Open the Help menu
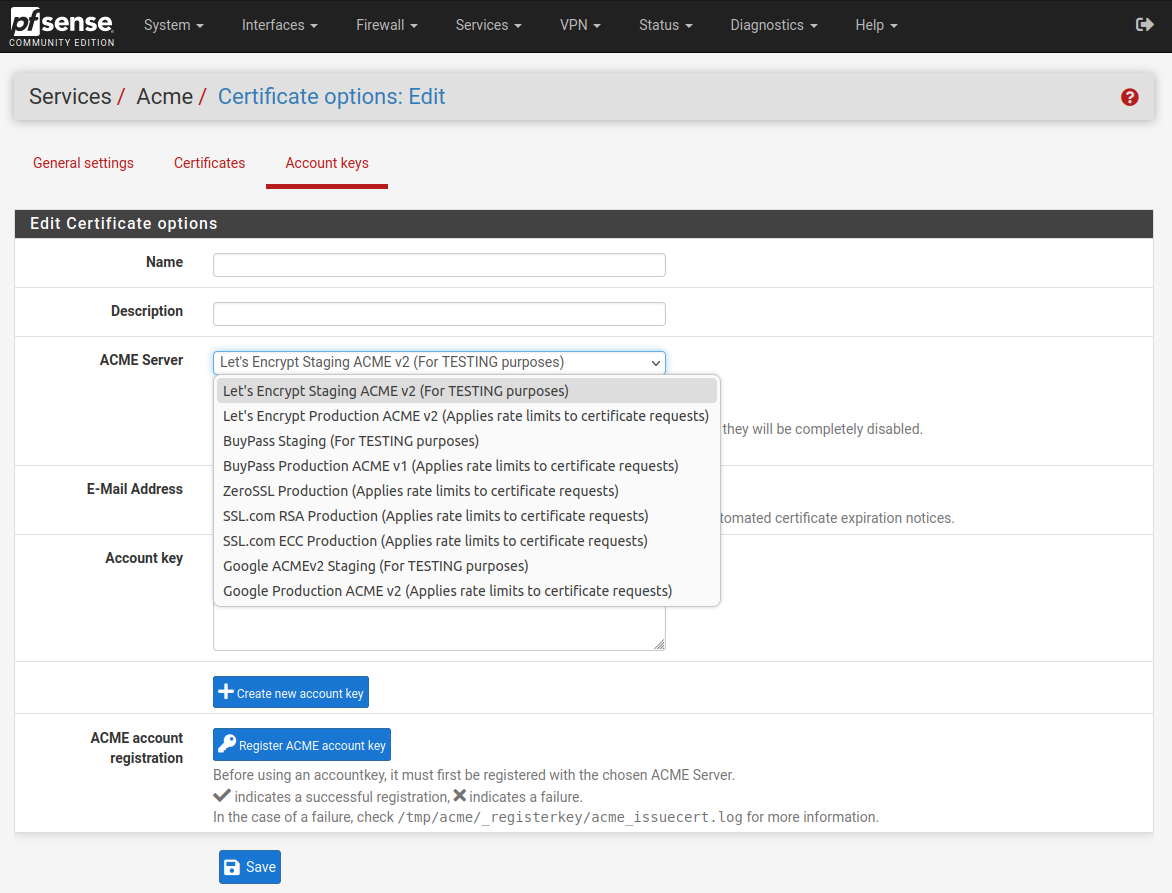 click(x=876, y=25)
